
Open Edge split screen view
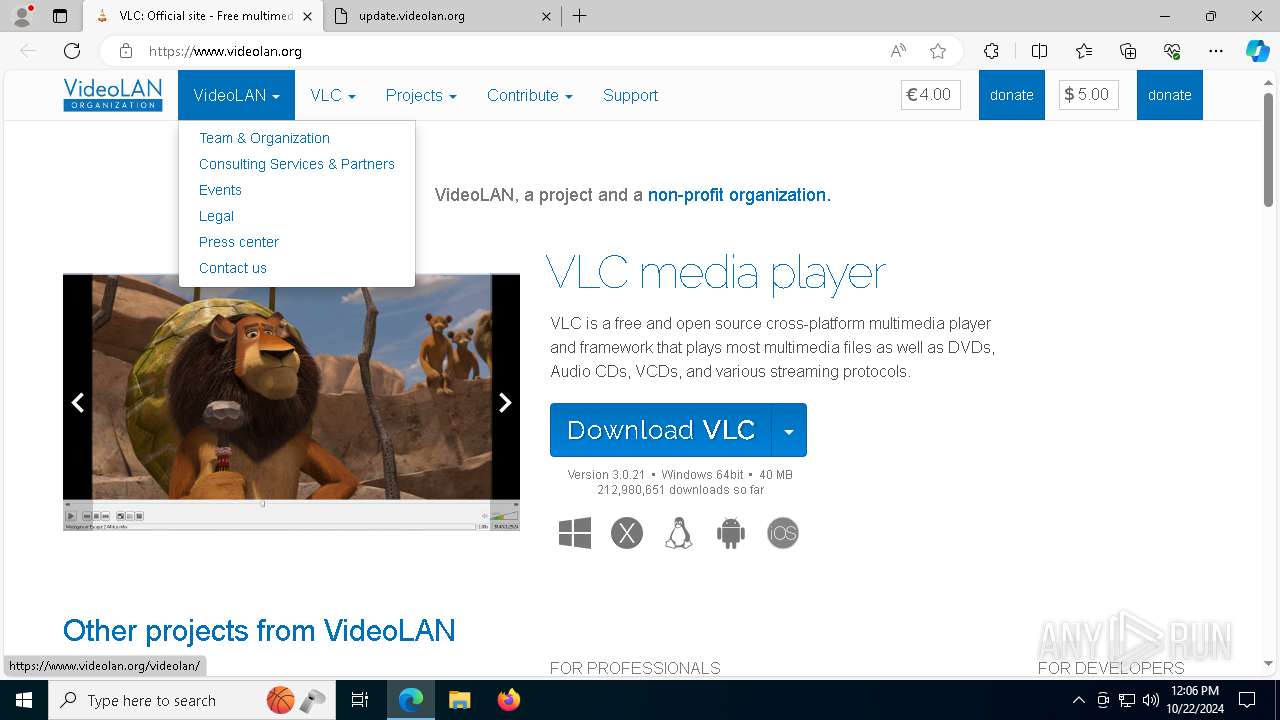(x=1039, y=51)
